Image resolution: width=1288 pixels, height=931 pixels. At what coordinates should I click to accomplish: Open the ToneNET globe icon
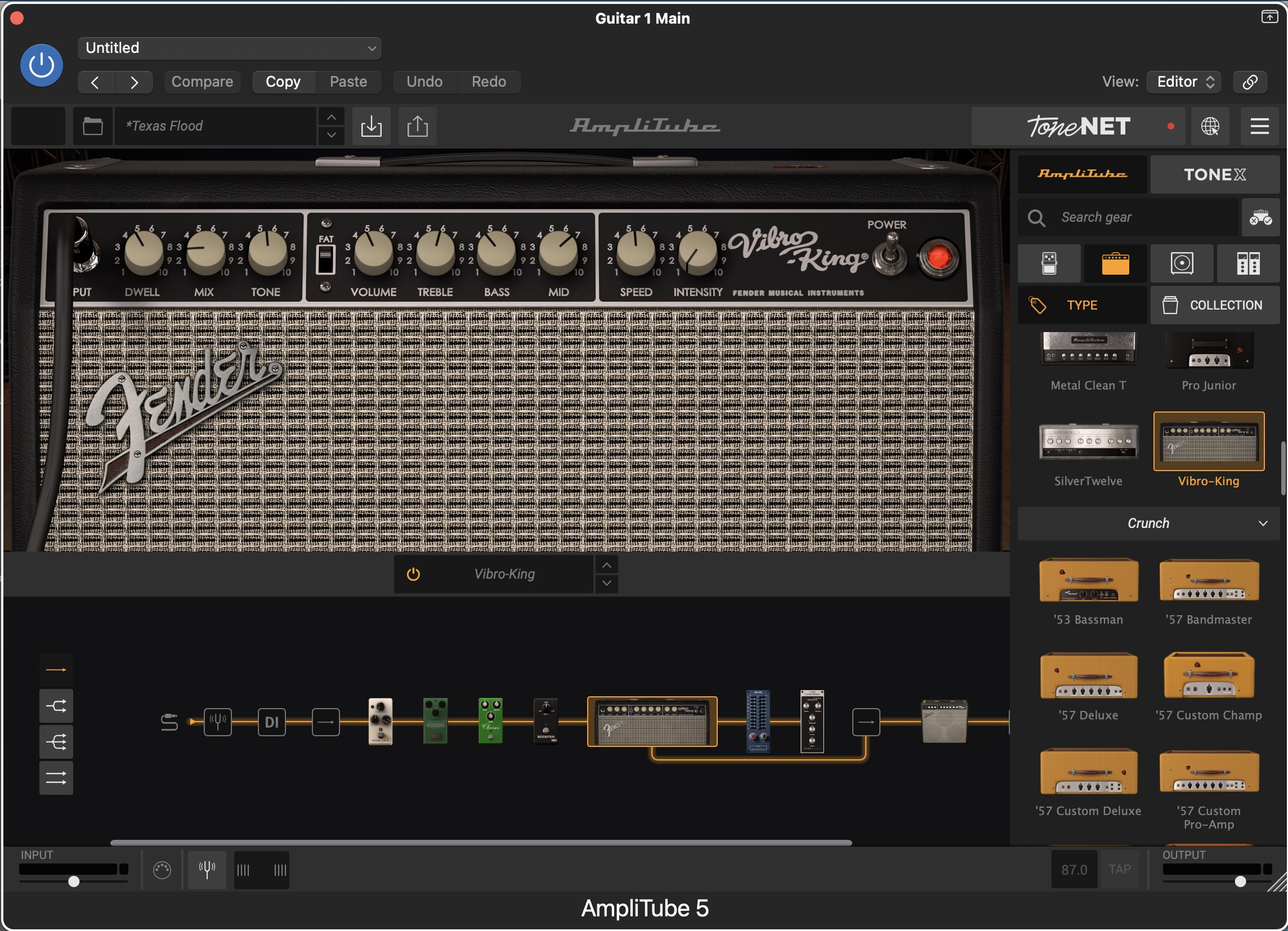pos(1210,126)
